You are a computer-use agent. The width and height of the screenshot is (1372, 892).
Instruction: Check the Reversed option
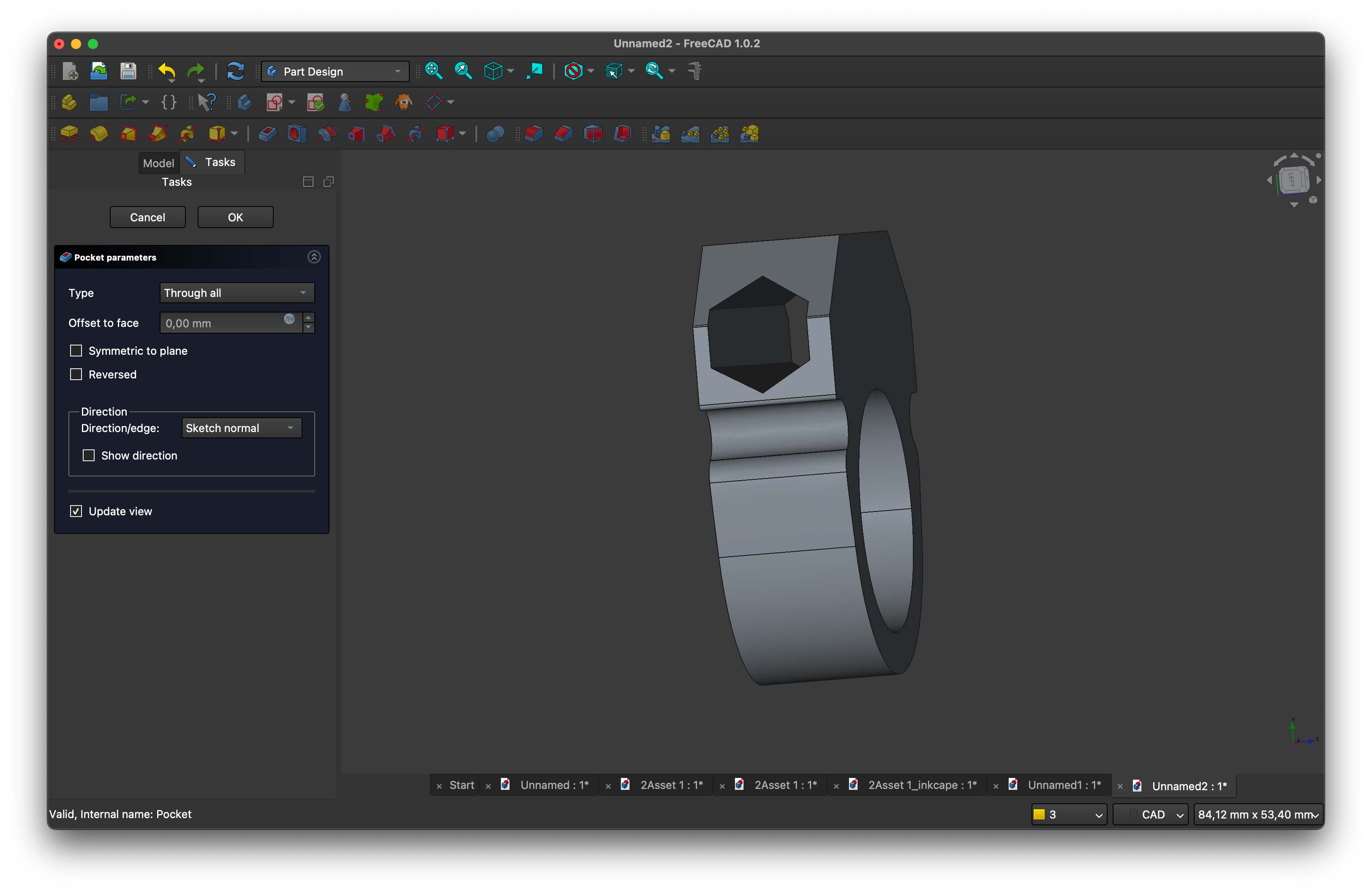(x=76, y=374)
